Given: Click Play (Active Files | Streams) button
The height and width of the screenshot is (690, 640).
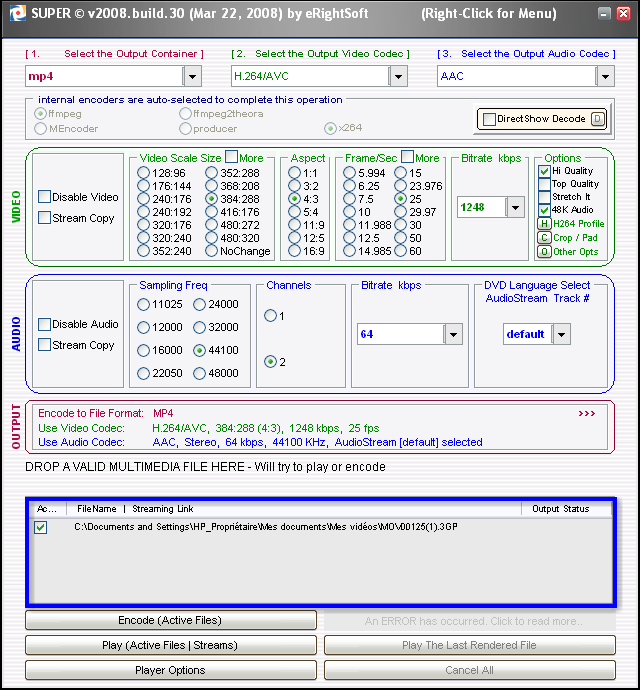Looking at the screenshot, I should click(171, 646).
